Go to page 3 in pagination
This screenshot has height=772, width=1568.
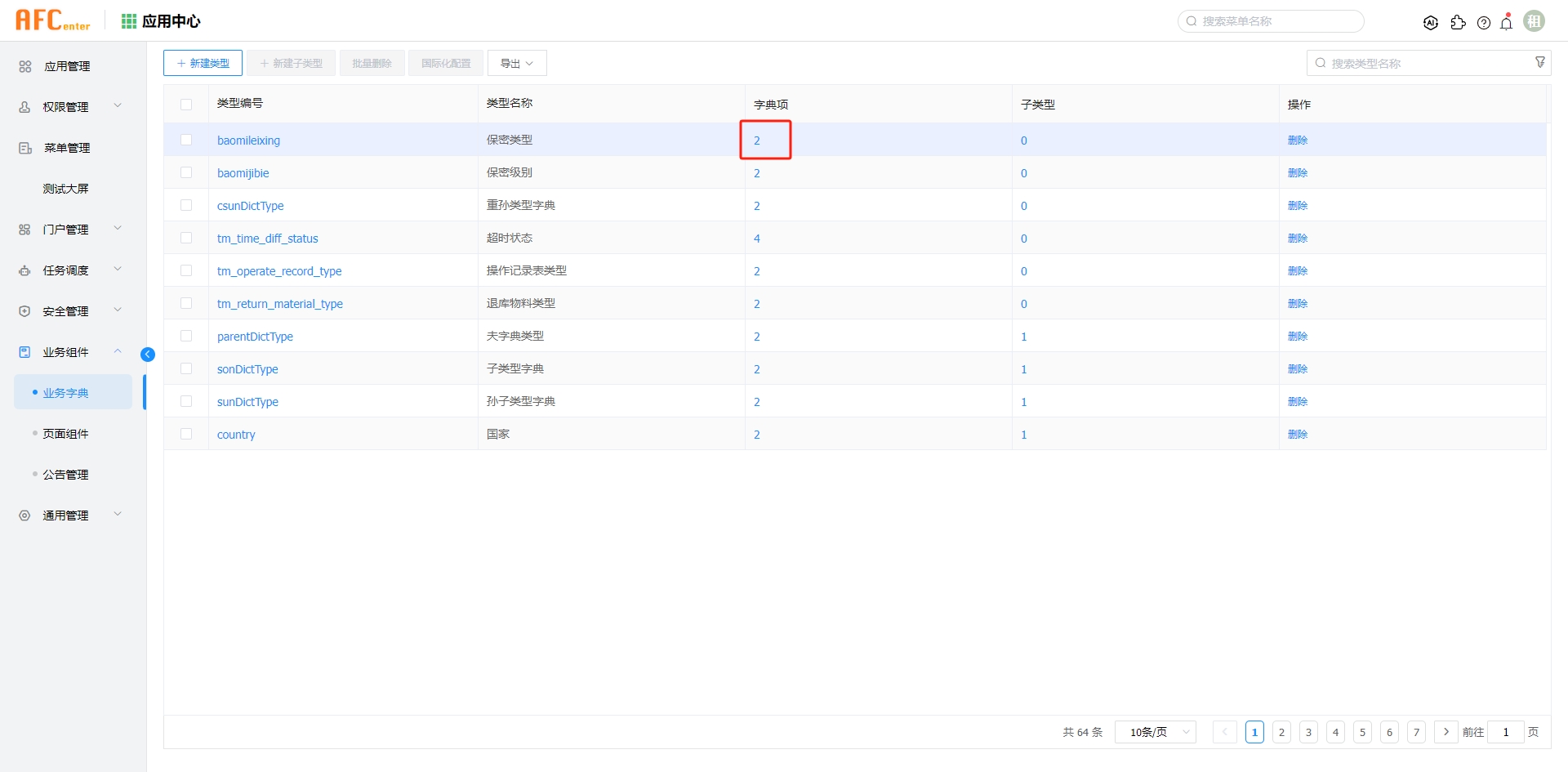1308,732
